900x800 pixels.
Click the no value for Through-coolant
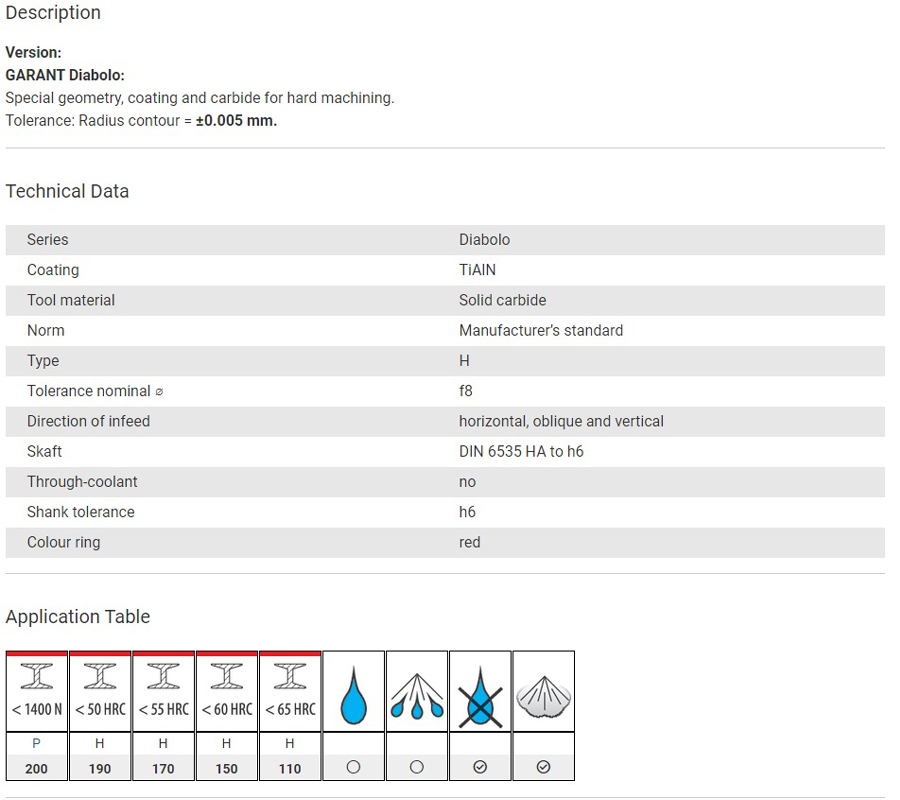[x=467, y=483]
